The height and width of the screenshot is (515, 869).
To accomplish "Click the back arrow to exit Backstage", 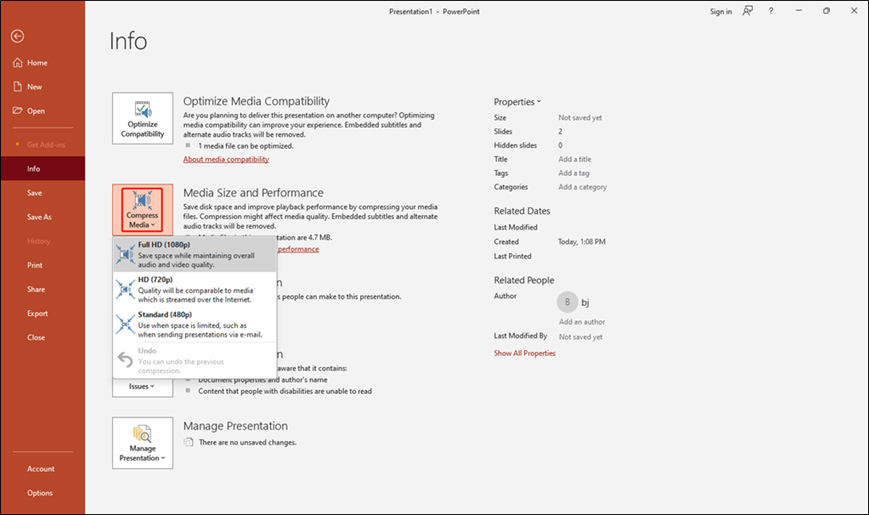I will [x=17, y=36].
